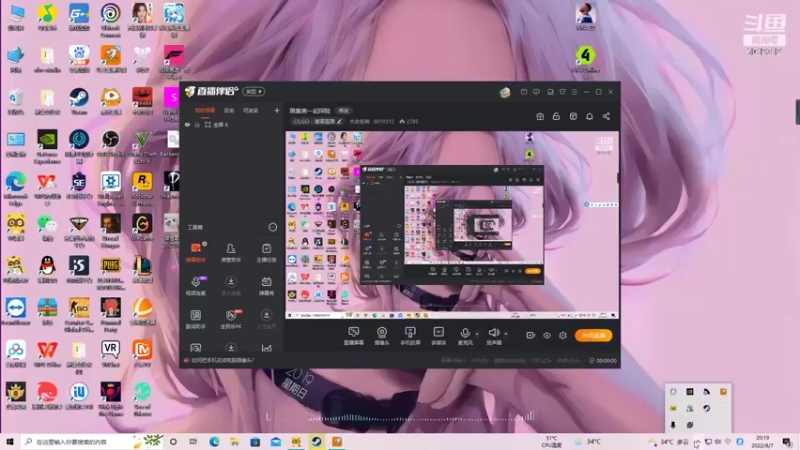Image resolution: width=800 pixels, height=450 pixels.
Task: Click the 关闭直播 orange button
Action: click(593, 335)
